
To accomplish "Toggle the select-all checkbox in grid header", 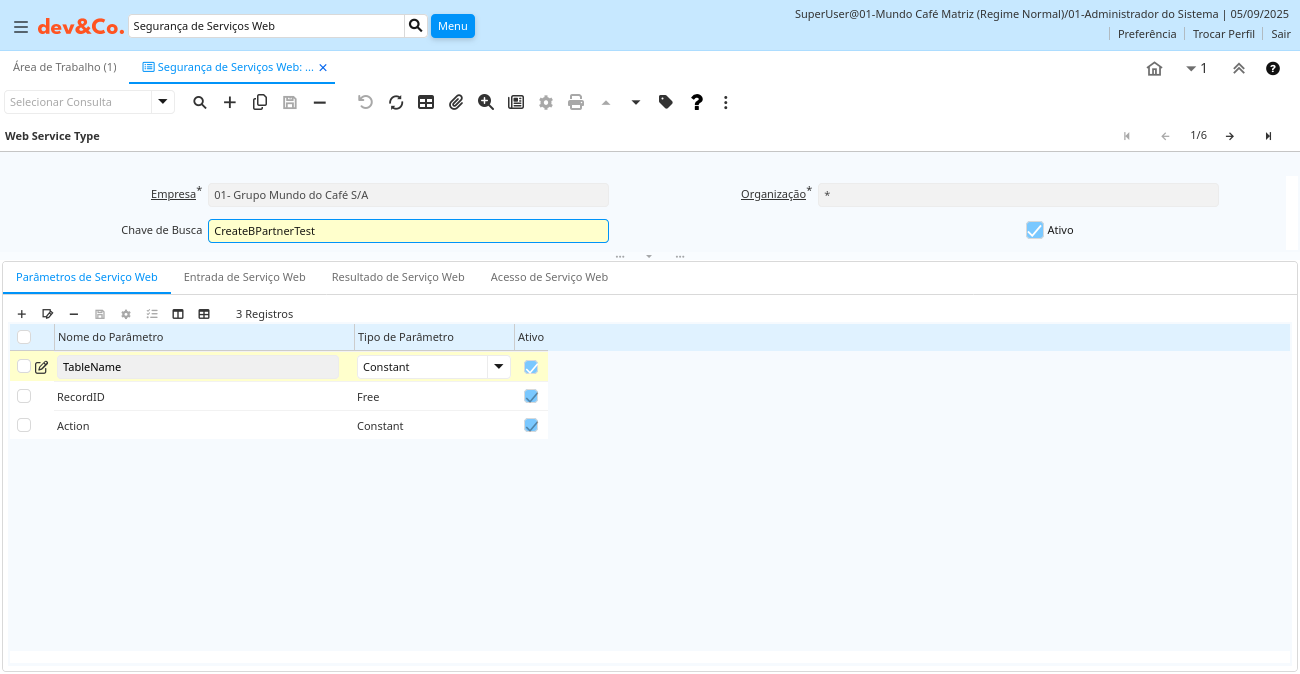I will click(x=24, y=337).
